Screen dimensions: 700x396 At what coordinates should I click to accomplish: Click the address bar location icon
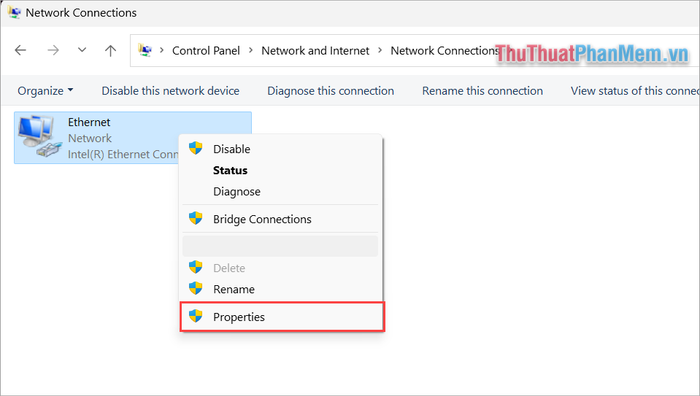(x=145, y=50)
